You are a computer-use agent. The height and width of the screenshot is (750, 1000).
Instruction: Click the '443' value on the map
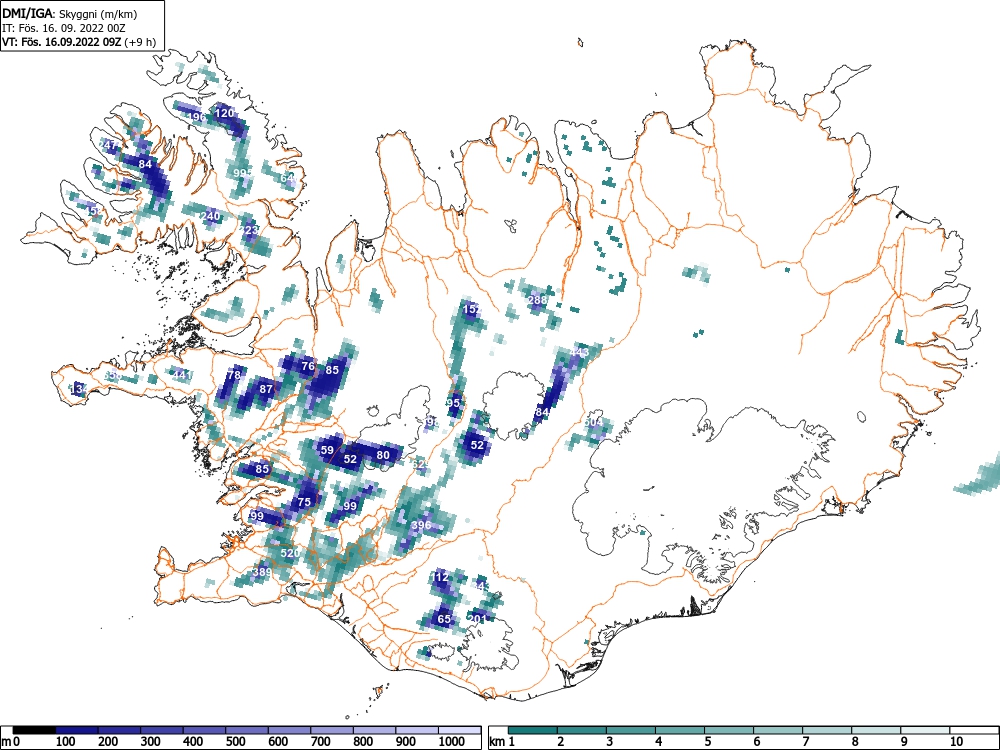pos(579,353)
